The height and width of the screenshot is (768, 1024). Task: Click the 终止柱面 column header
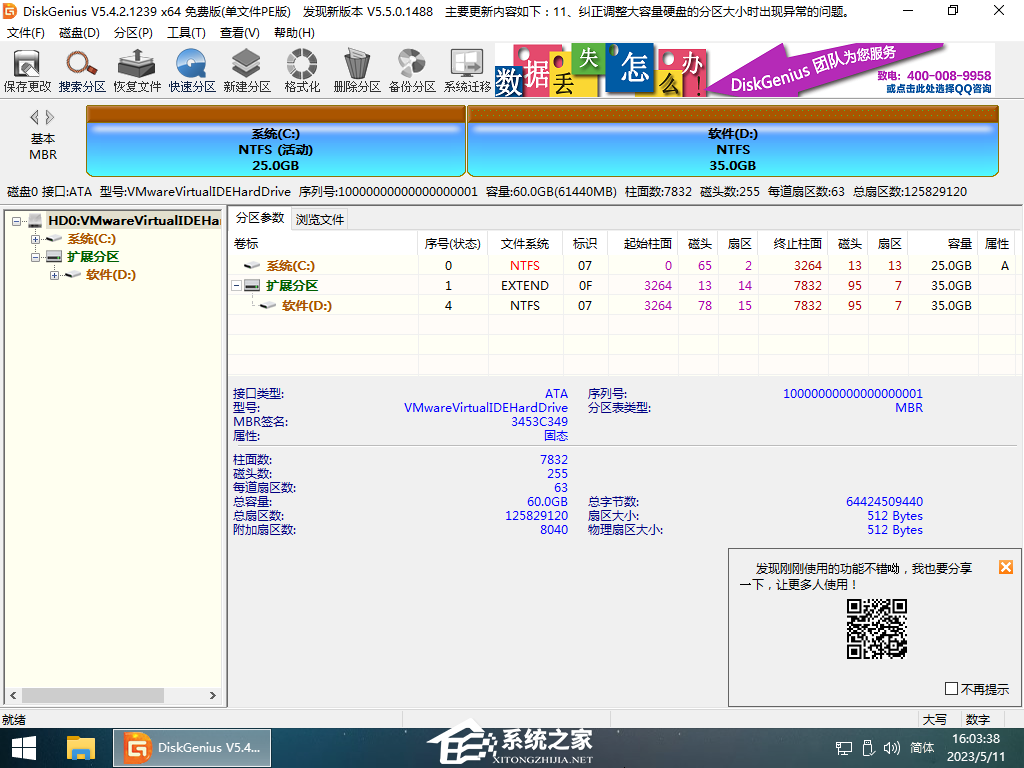click(x=793, y=244)
